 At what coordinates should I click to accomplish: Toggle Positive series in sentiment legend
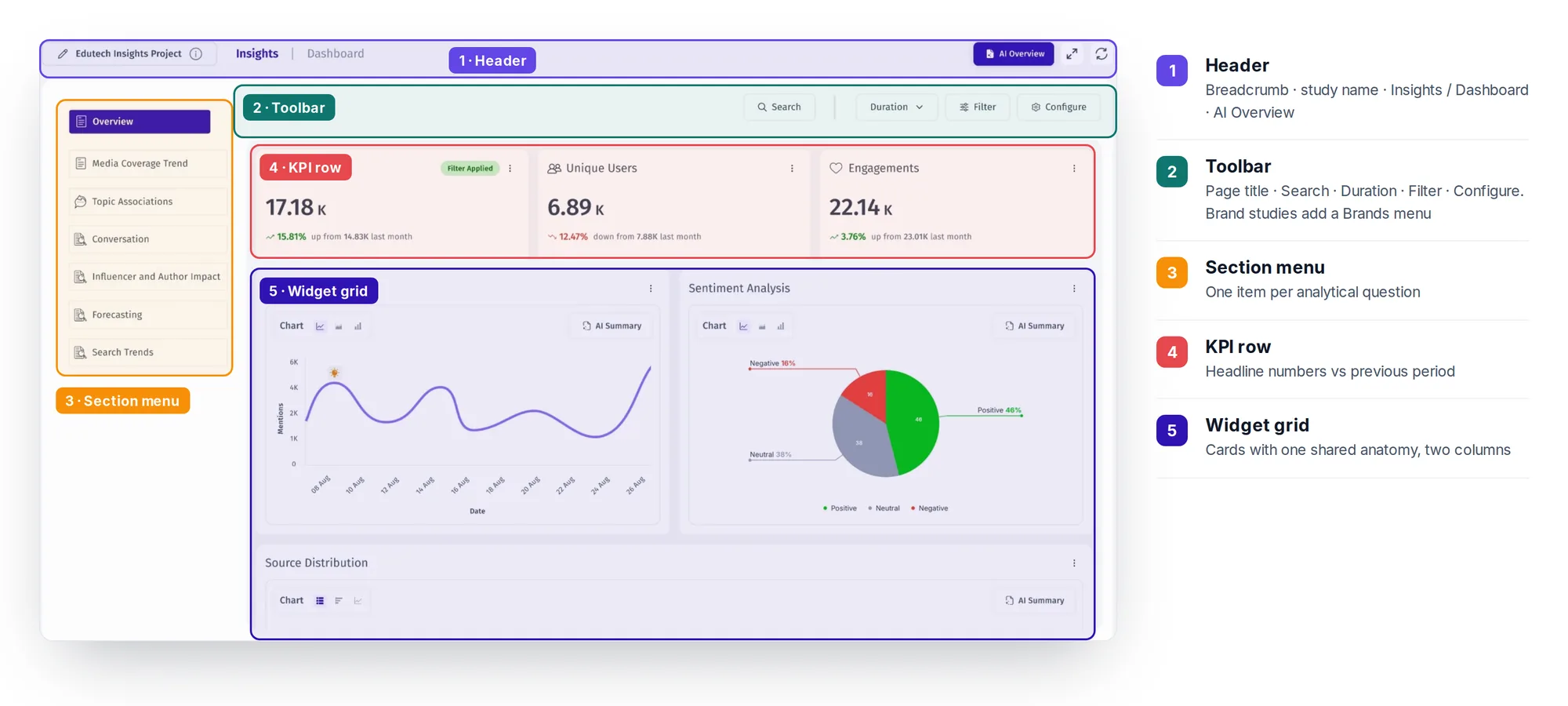point(840,508)
